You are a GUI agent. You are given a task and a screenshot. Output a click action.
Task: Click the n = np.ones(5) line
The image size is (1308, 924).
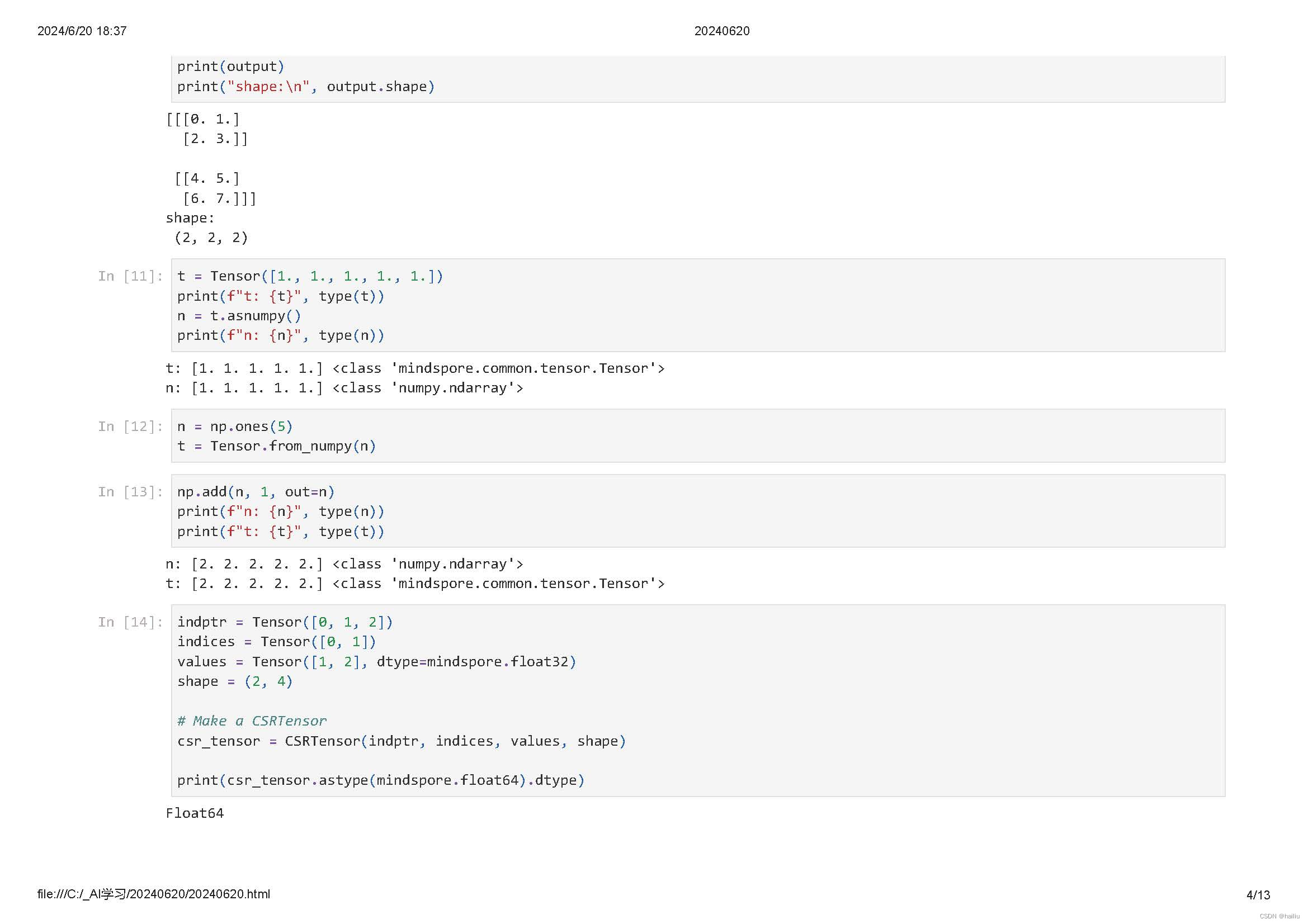point(235,427)
